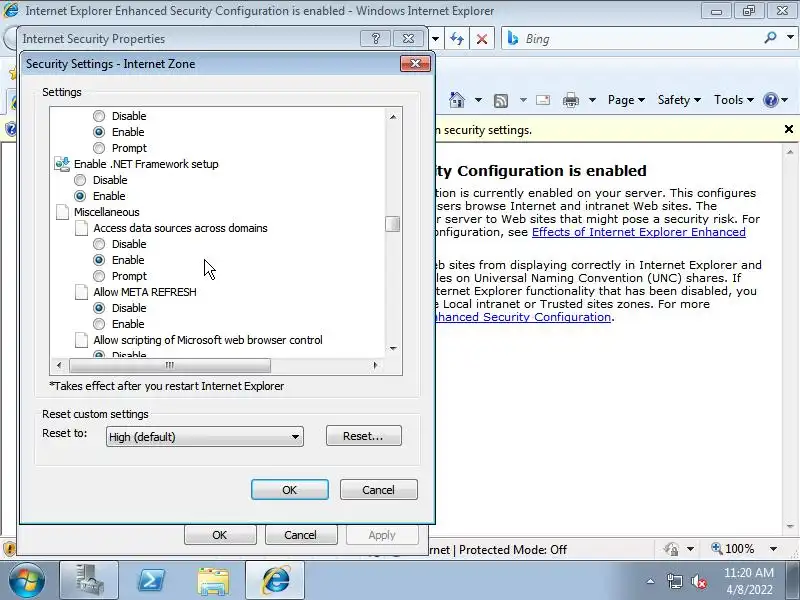The width and height of the screenshot is (800, 600).
Task: Cancel the Security Settings dialog
Action: pos(379,490)
